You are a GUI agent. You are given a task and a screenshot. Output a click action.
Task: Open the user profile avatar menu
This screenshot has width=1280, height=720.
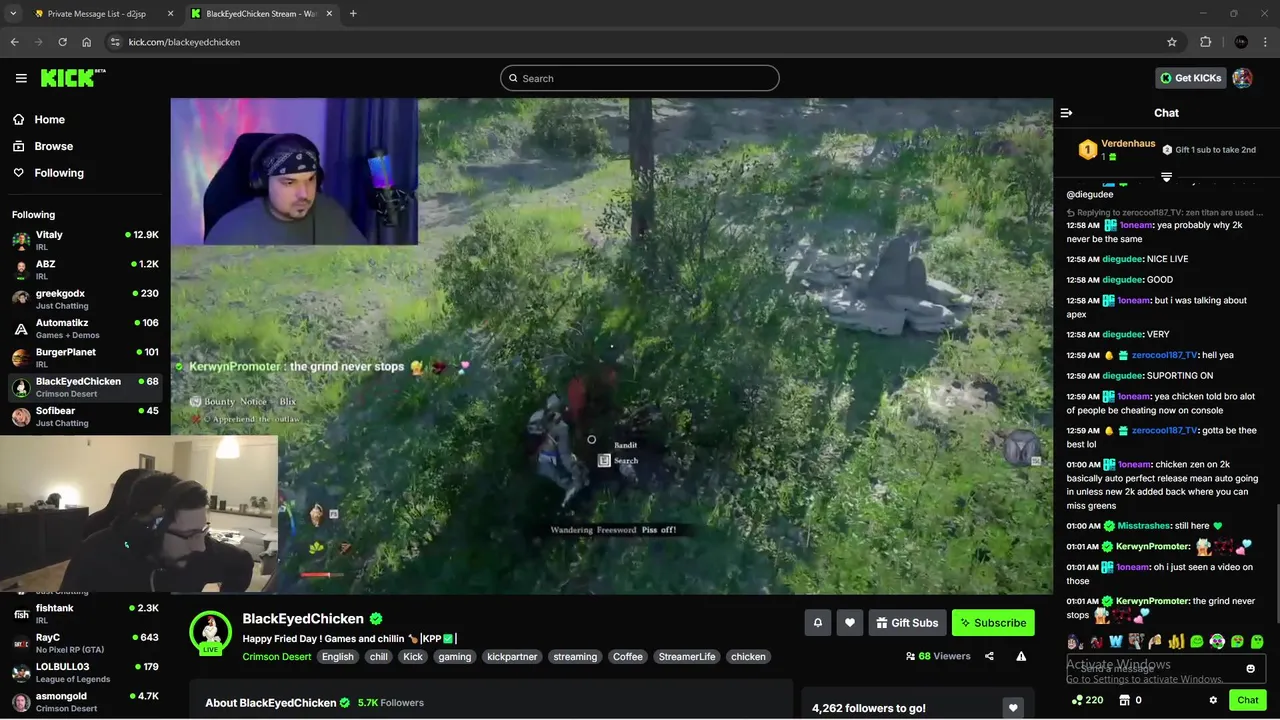click(x=1243, y=78)
